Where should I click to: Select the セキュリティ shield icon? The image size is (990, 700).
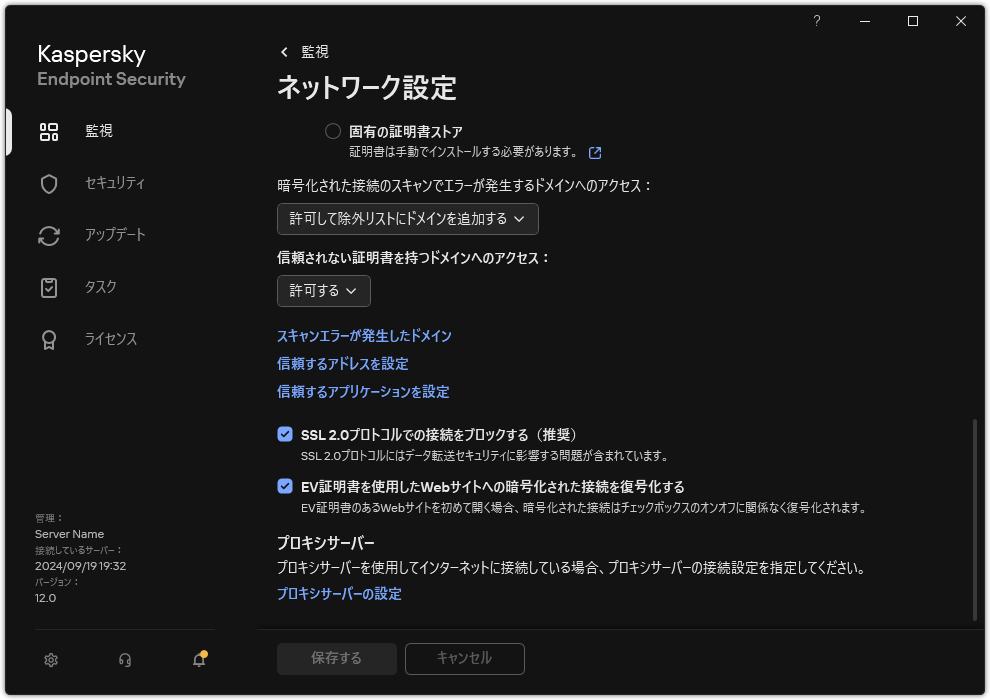coord(49,183)
